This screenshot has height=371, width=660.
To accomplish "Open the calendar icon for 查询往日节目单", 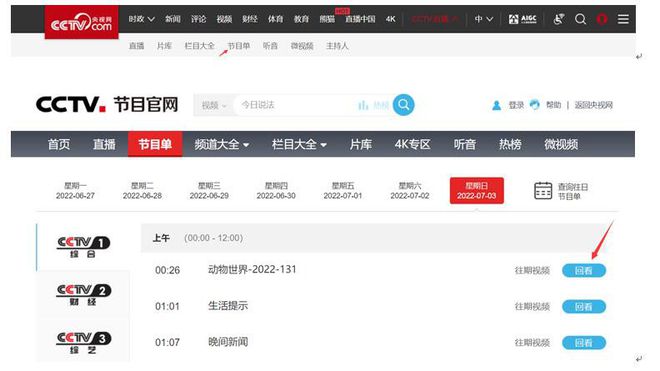I will point(543,191).
